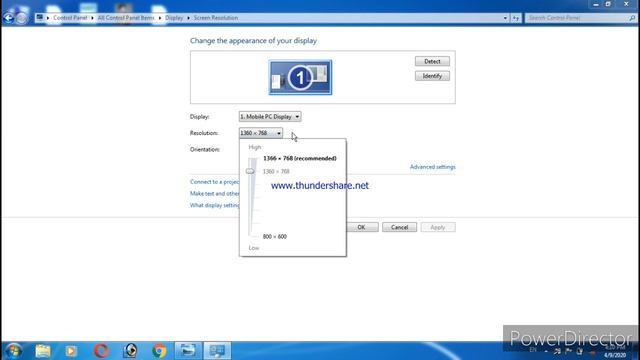The height and width of the screenshot is (360, 640).
Task: Open Windows Explorer from the taskbar
Action: coord(43,351)
